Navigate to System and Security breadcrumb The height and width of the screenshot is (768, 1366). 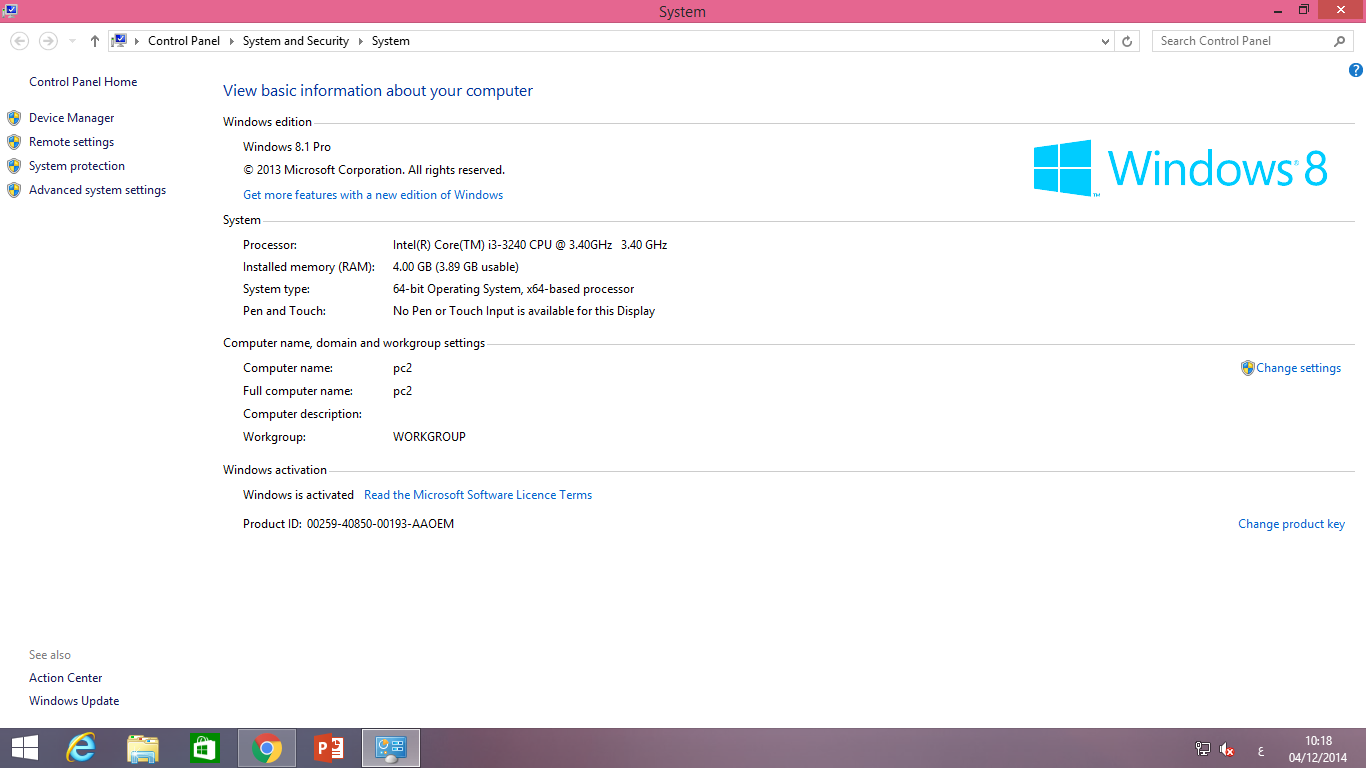point(296,41)
